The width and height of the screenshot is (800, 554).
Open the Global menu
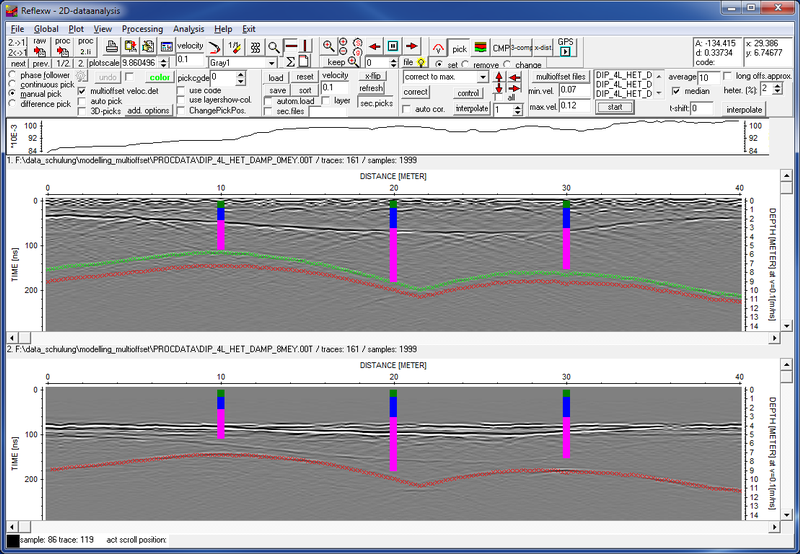[x=46, y=29]
